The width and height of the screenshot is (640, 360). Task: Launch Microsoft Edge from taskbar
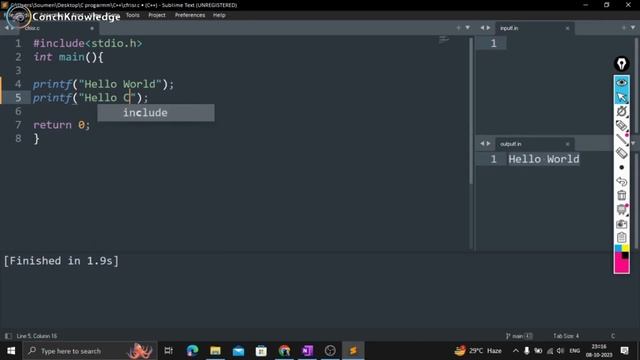(x=192, y=351)
